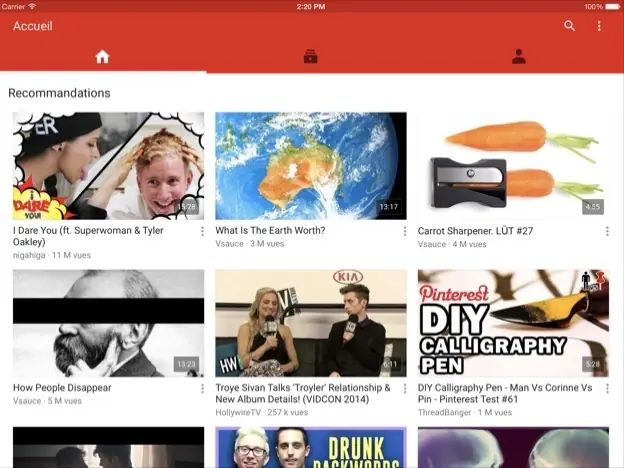Play the carrot sharpener thumbnail
The height and width of the screenshot is (468, 624).
pyautogui.click(x=513, y=166)
